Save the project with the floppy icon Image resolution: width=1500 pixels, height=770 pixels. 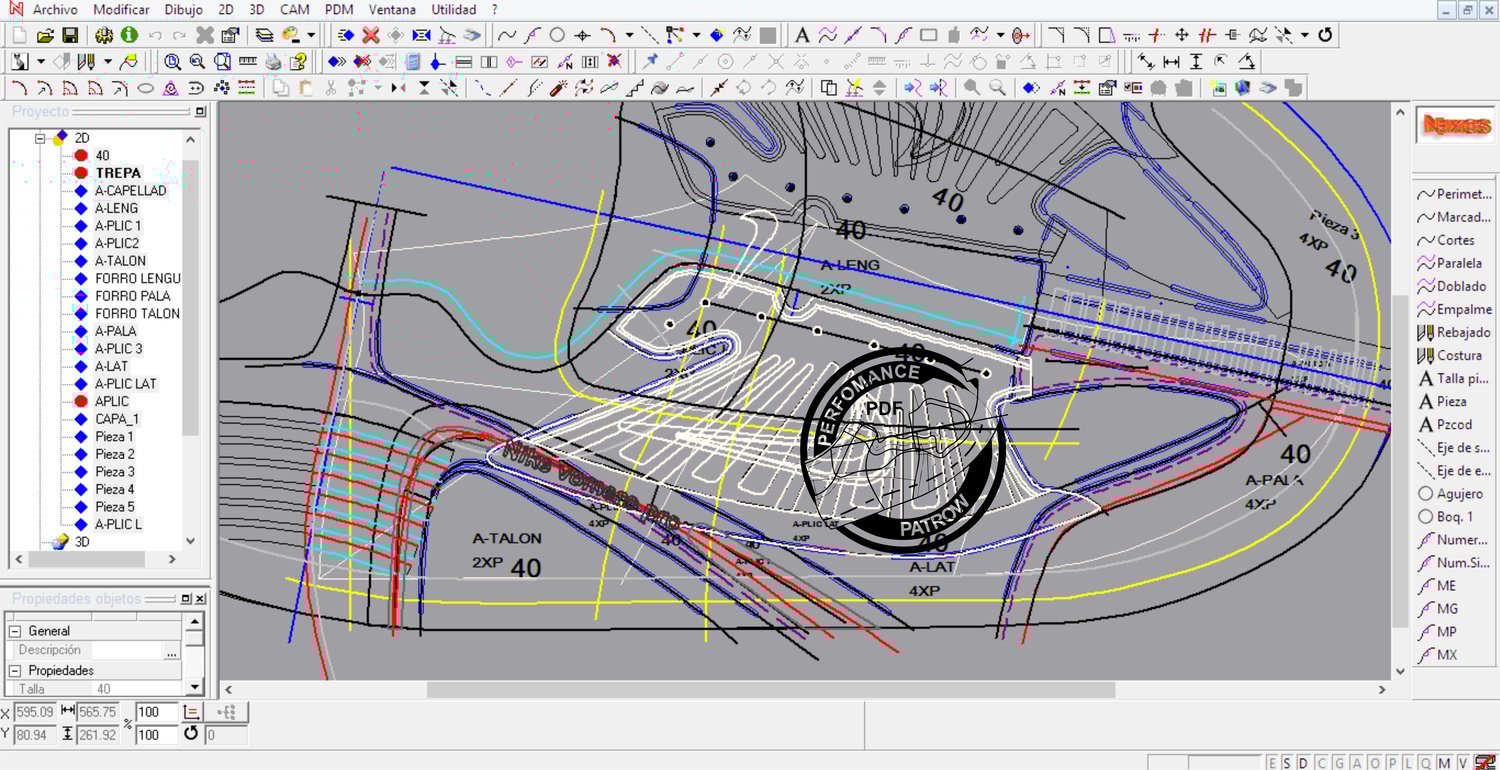(x=71, y=35)
